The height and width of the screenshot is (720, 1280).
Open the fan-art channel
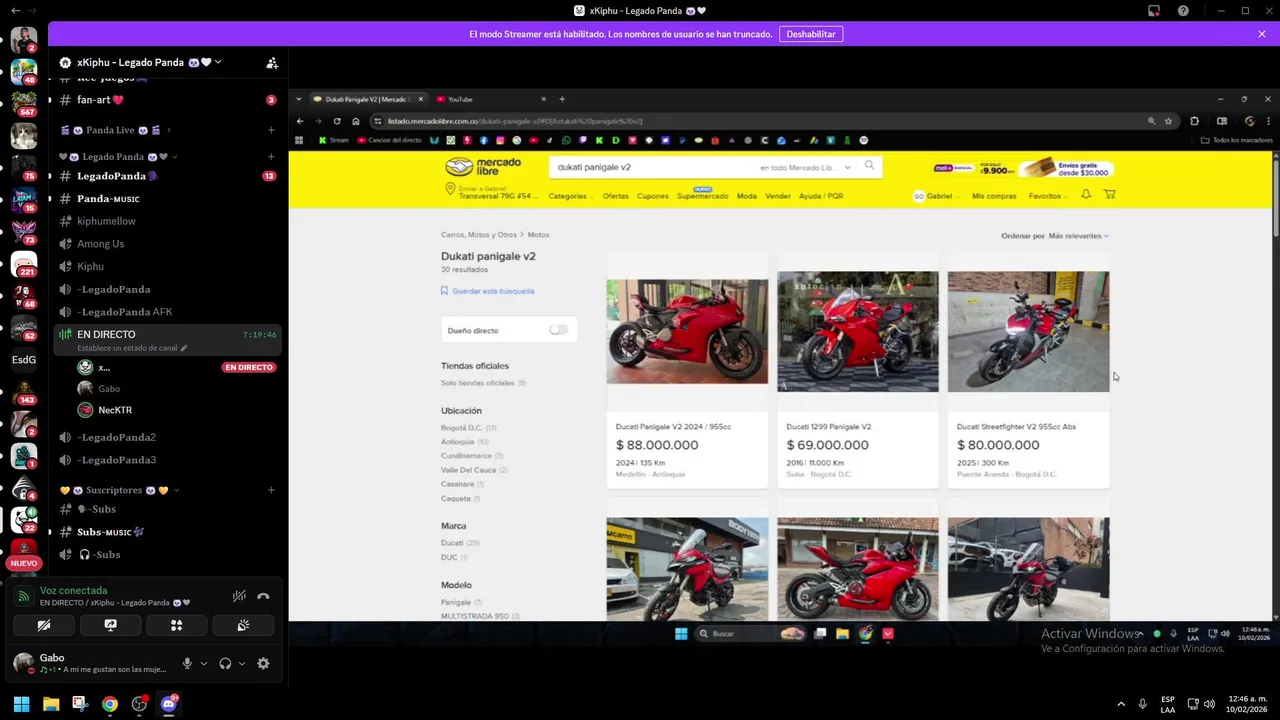[167, 100]
